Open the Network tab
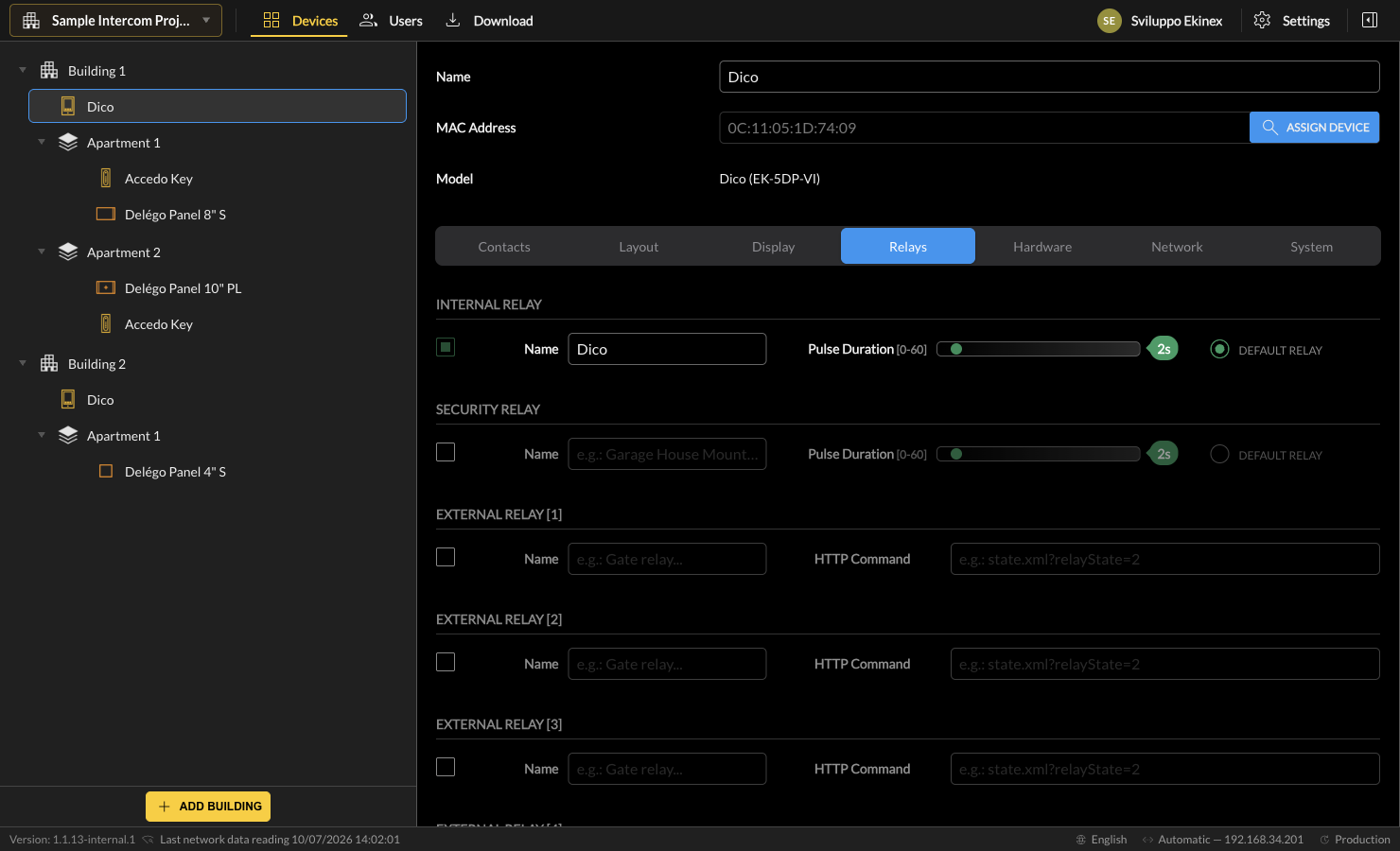The height and width of the screenshot is (851, 1400). 1177,247
